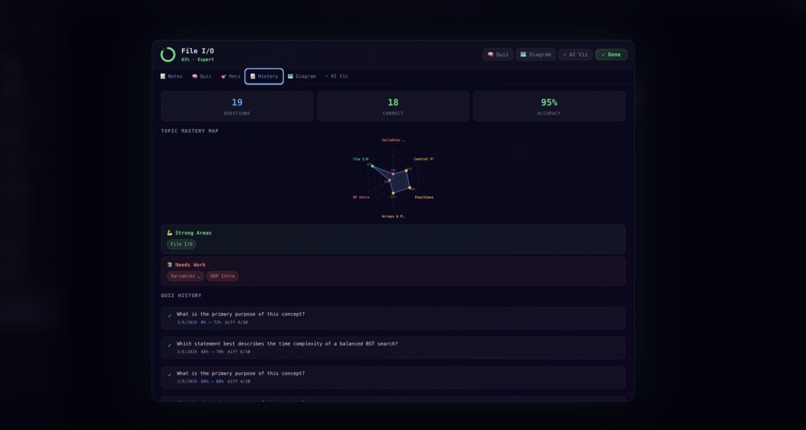Viewport: 806px width, 430px height.
Task: Select the History tab
Action: [x=264, y=76]
